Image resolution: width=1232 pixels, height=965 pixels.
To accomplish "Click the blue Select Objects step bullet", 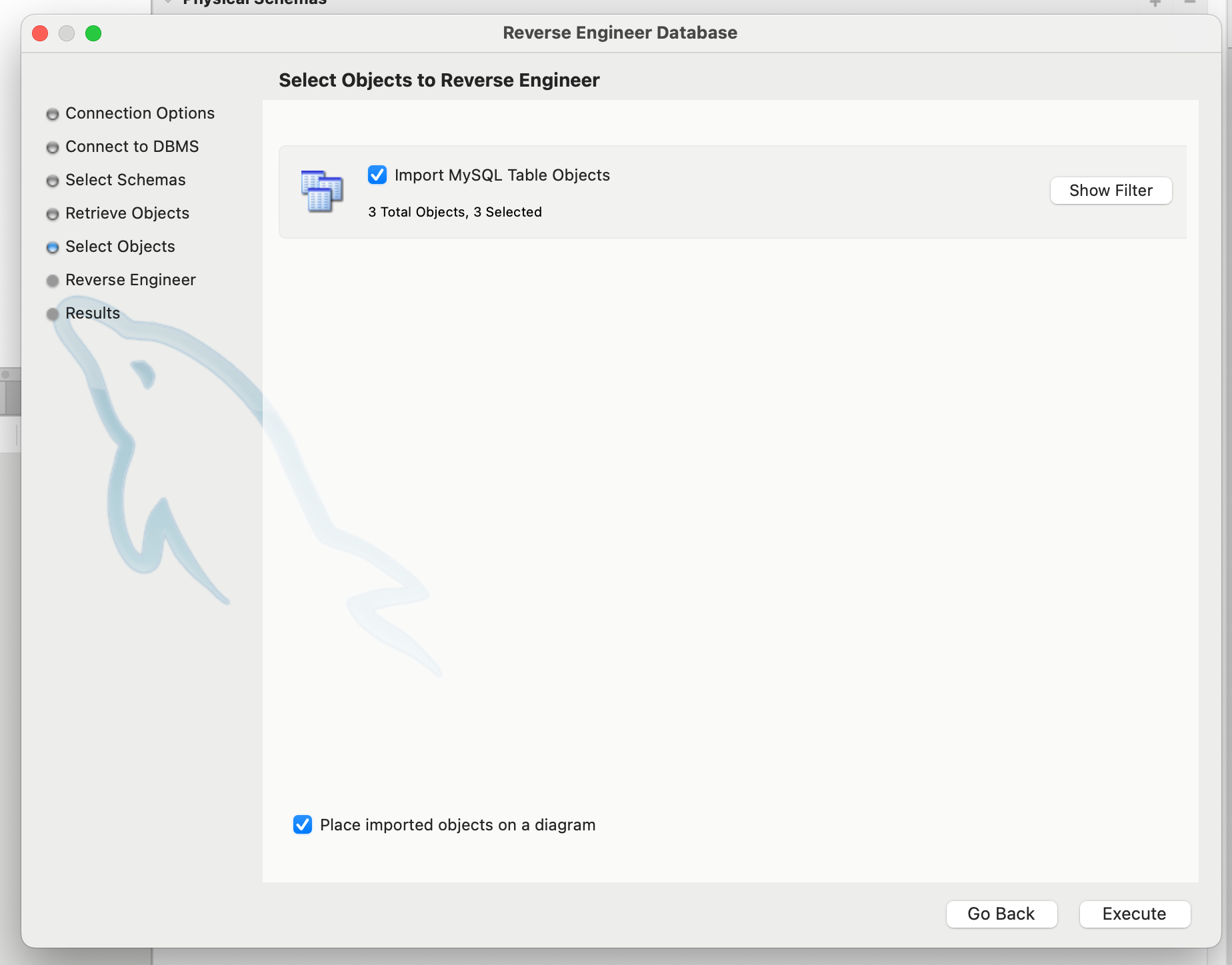I will (x=53, y=248).
